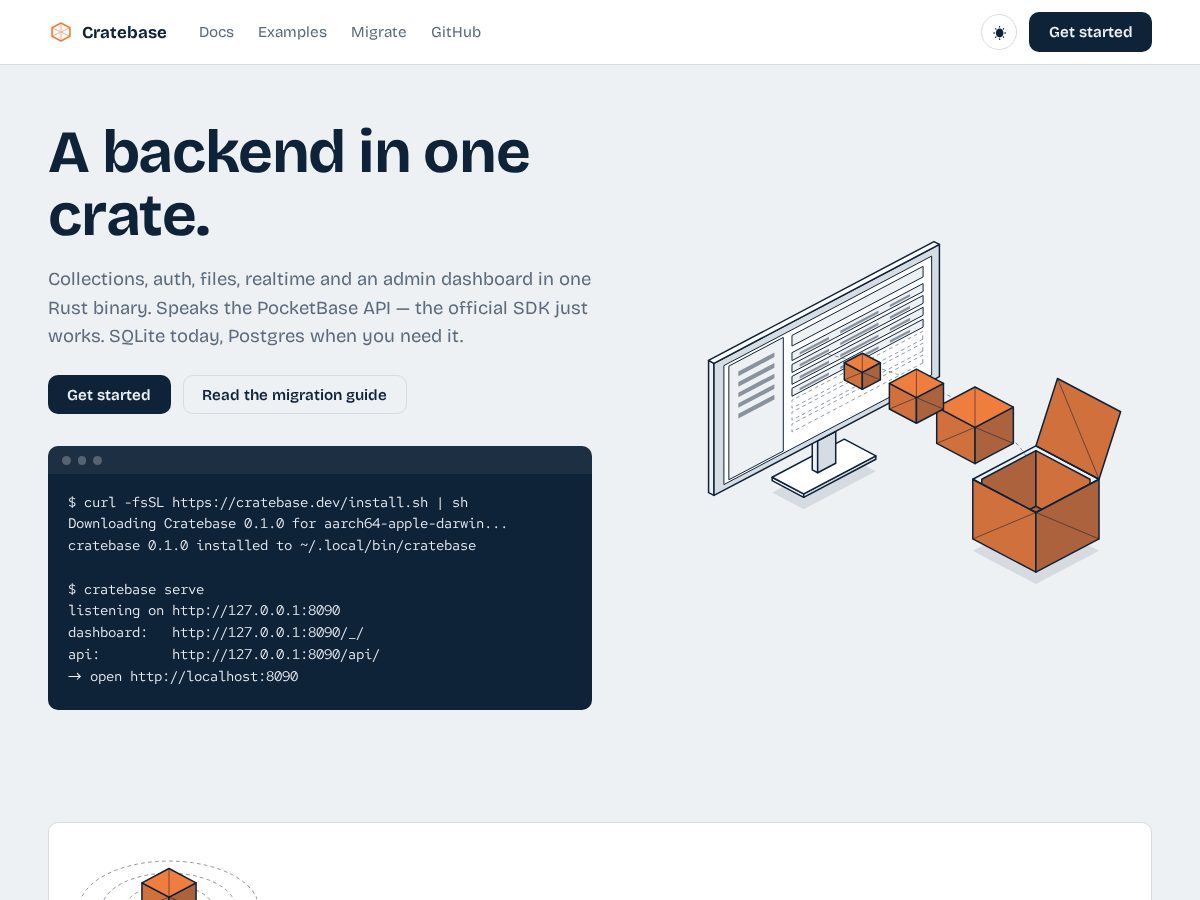Go to the Examples page

point(292,32)
